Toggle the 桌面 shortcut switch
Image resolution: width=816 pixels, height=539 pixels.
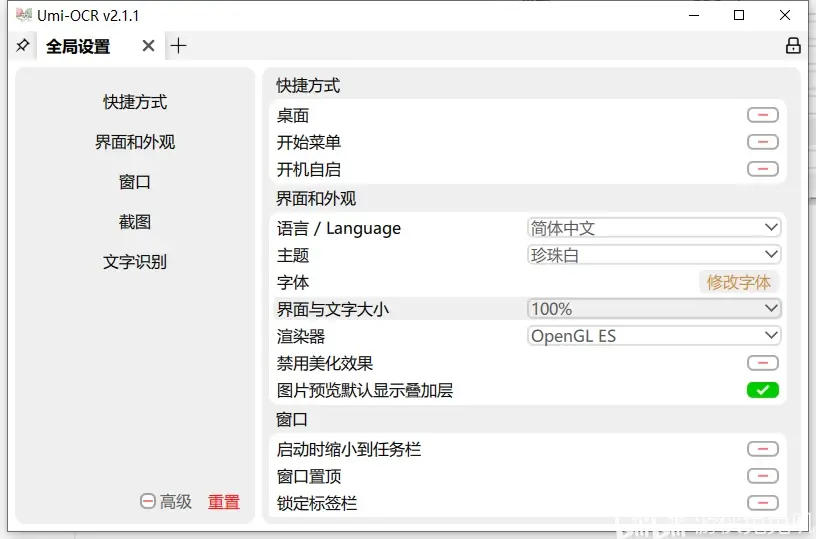[762, 115]
